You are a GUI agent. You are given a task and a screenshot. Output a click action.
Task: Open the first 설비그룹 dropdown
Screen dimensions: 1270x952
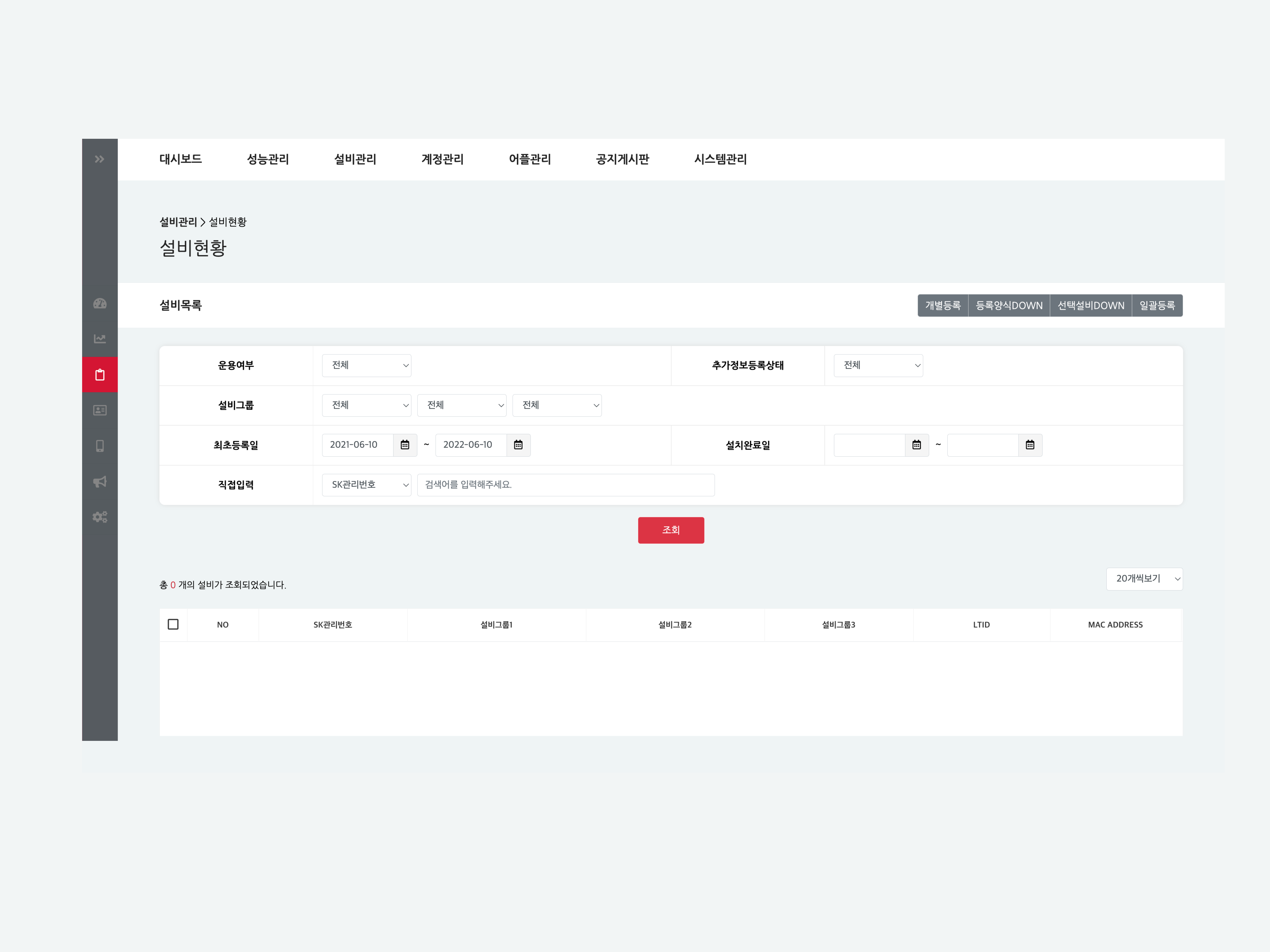point(366,405)
